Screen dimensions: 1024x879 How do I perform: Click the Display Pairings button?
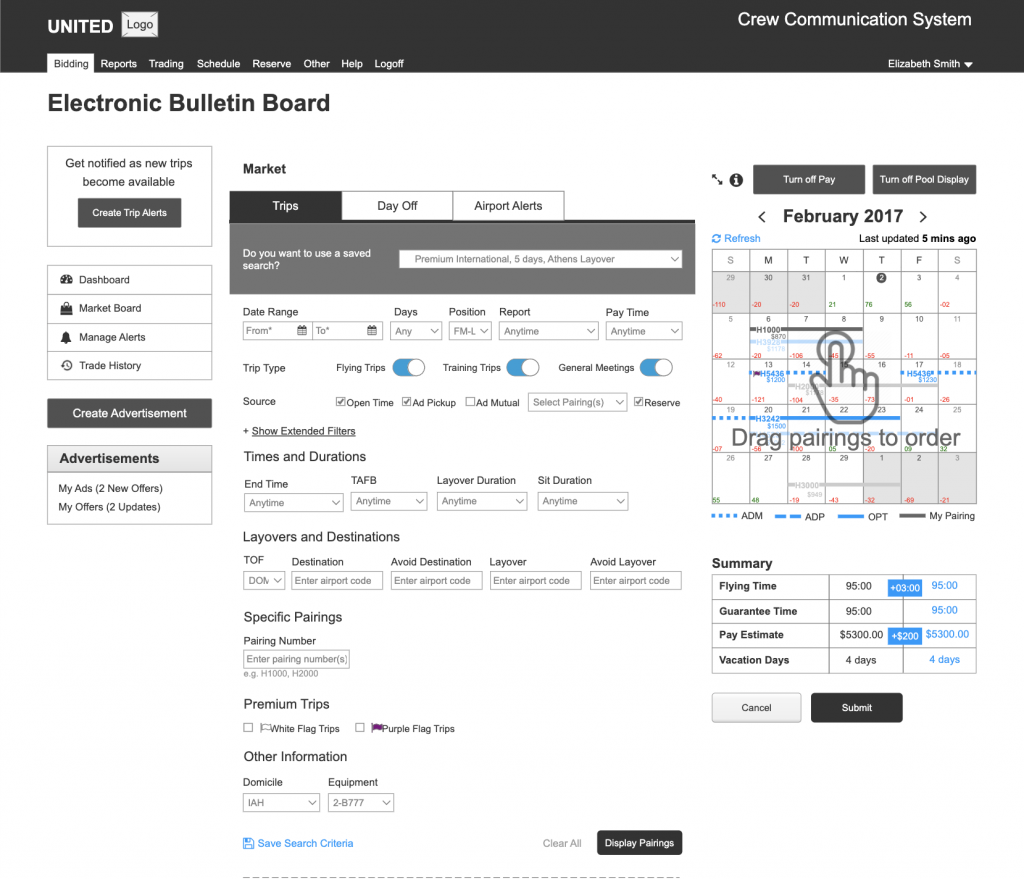coord(639,843)
